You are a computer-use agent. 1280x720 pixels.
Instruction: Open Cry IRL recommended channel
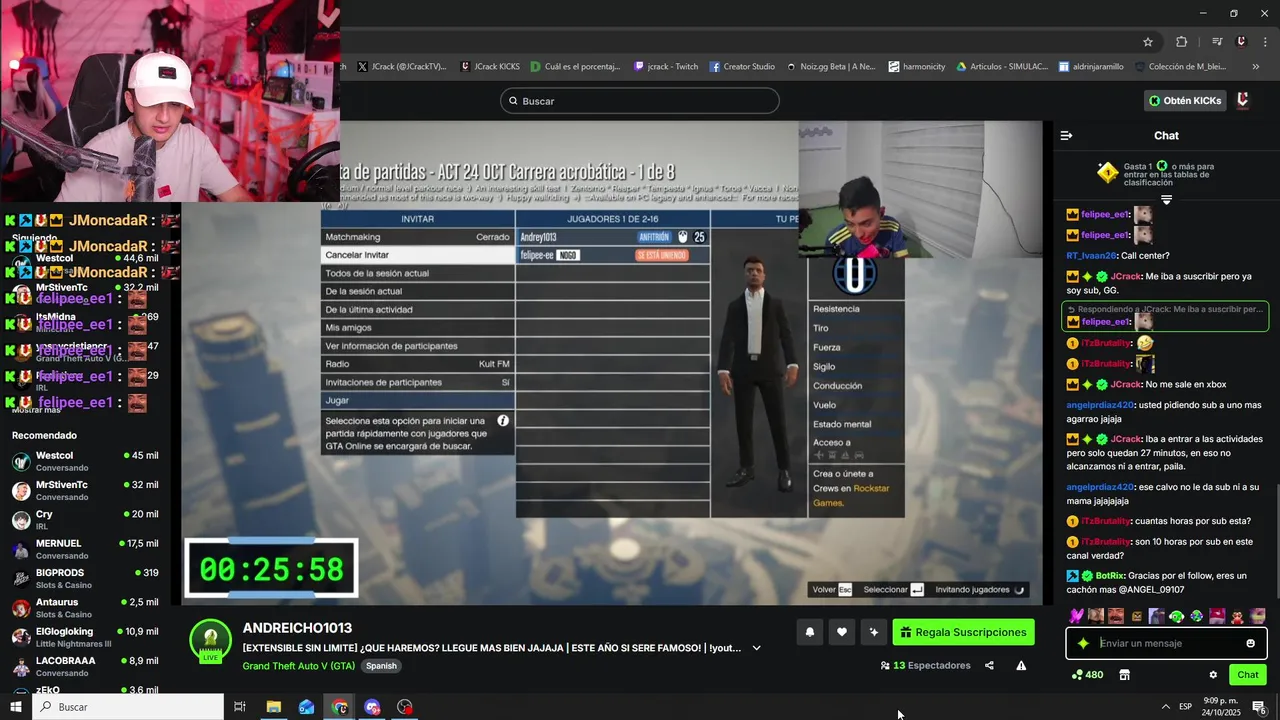pyautogui.click(x=85, y=519)
